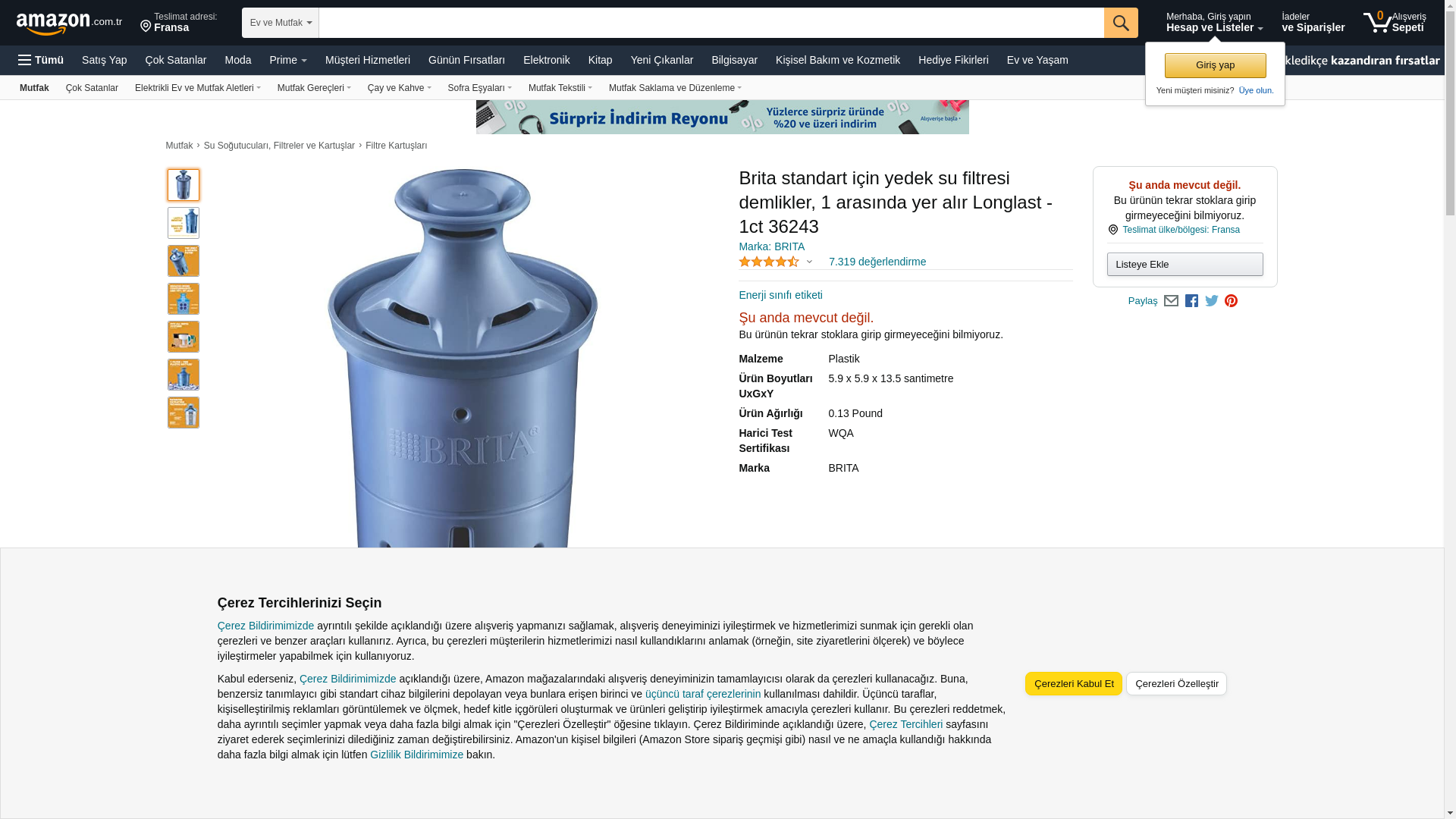Open the Elektronik menu item
1456x819 pixels.
pos(546,60)
